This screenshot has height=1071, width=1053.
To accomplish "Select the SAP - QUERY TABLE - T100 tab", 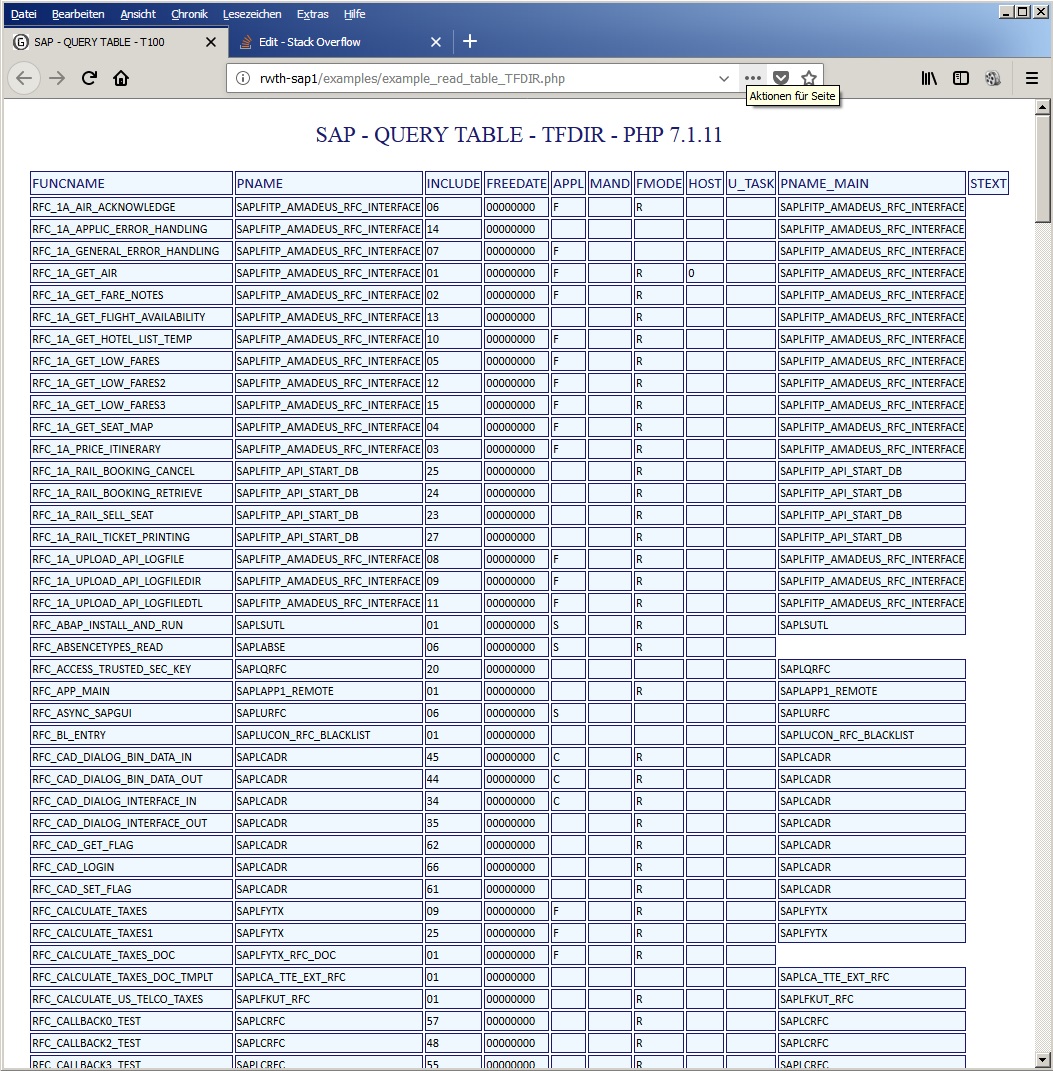I will [116, 42].
